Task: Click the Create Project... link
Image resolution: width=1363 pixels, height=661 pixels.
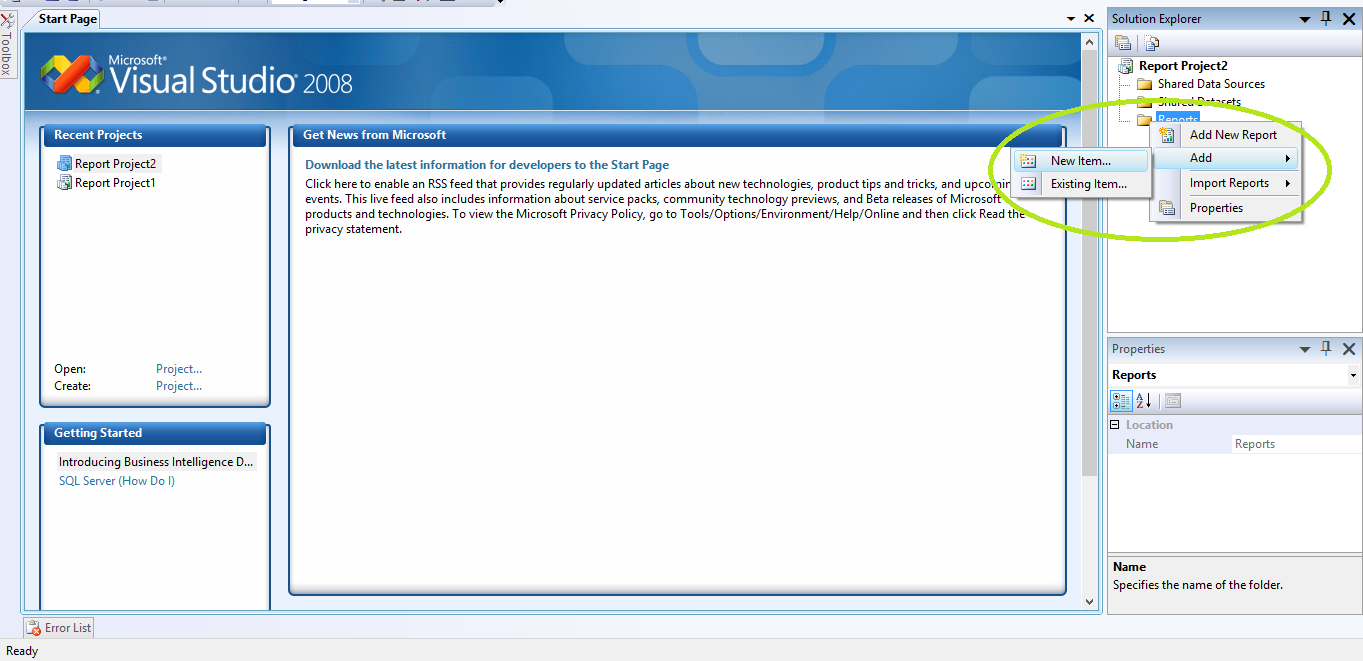Action: coord(179,386)
